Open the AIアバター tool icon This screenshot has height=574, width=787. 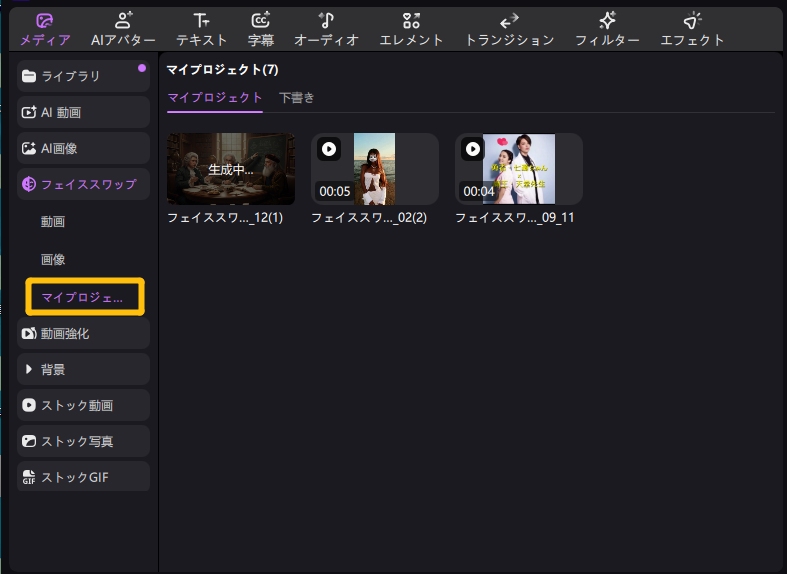[123, 21]
